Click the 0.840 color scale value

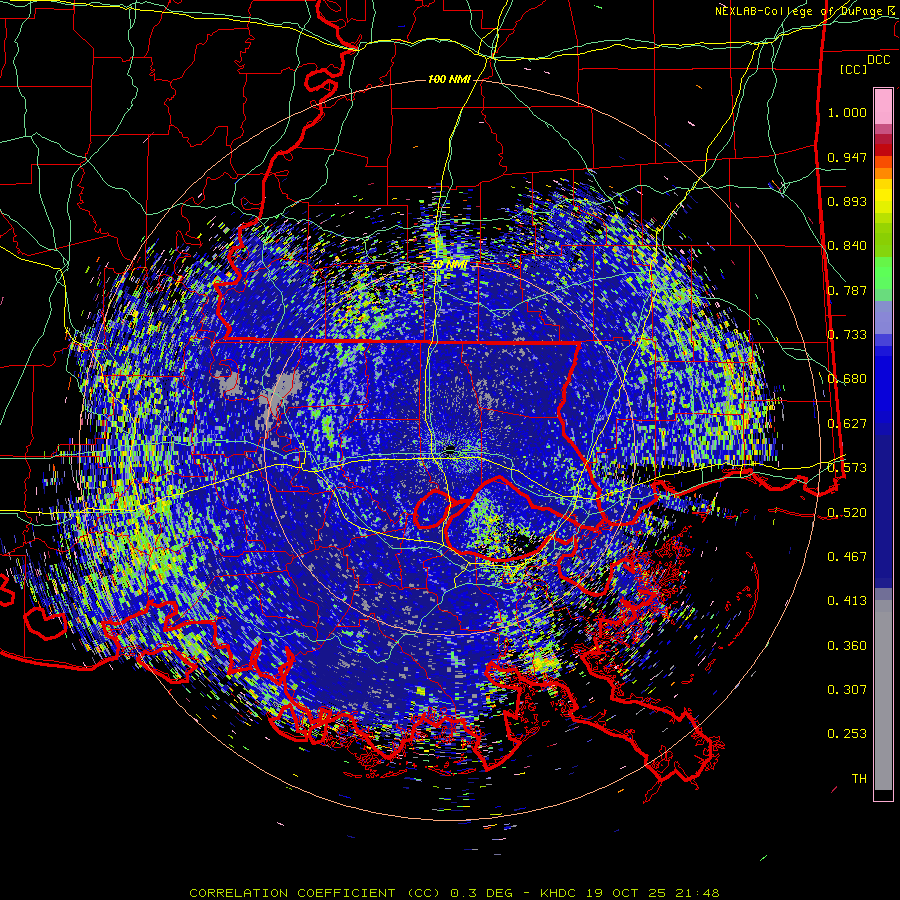[847, 246]
